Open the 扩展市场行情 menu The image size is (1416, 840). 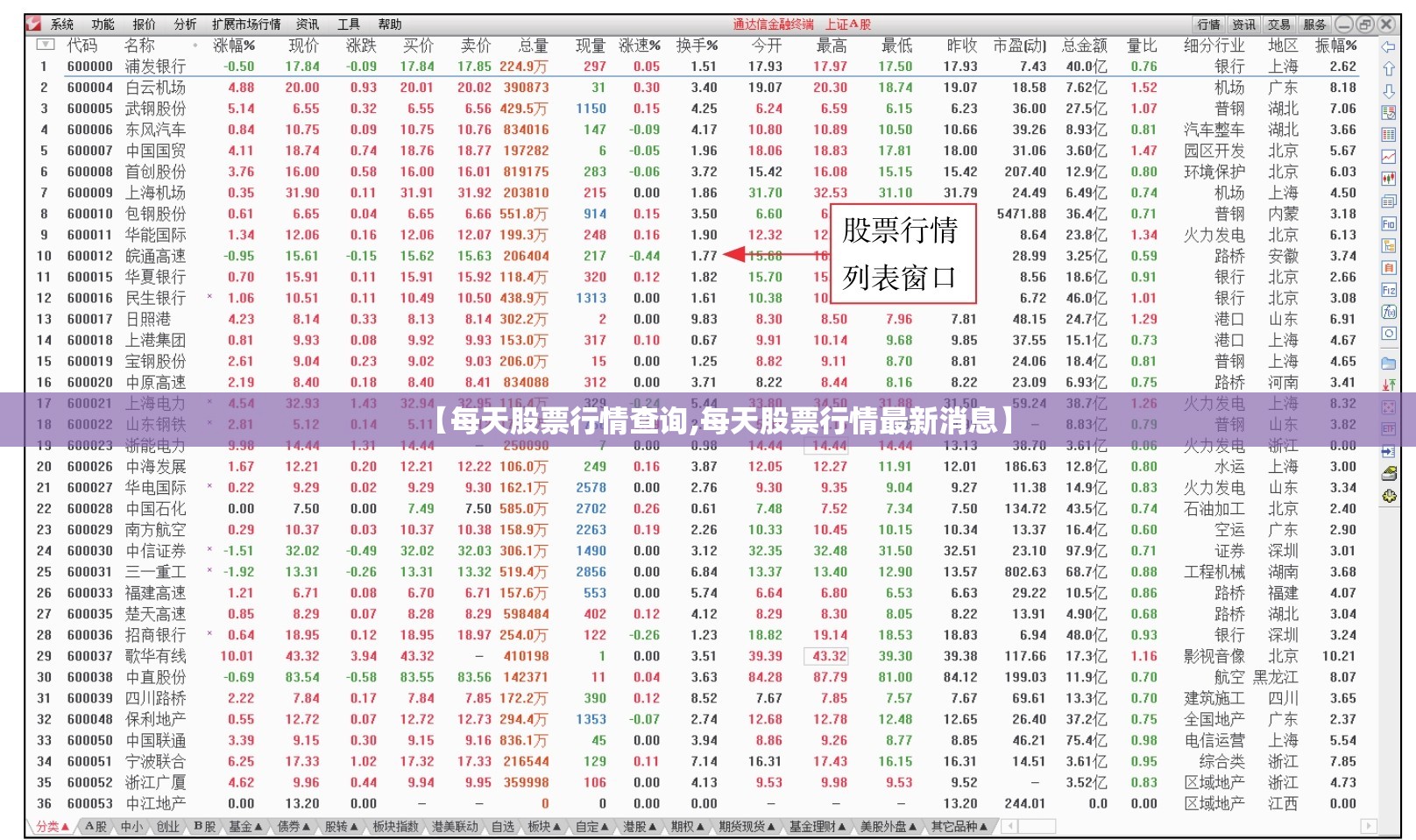(246, 25)
